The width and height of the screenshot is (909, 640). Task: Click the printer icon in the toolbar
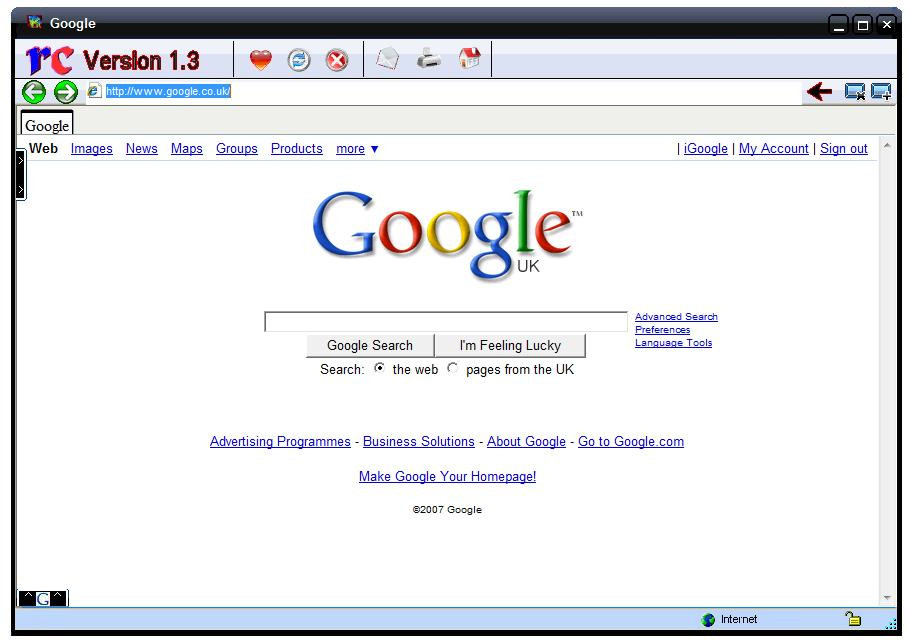(x=429, y=59)
